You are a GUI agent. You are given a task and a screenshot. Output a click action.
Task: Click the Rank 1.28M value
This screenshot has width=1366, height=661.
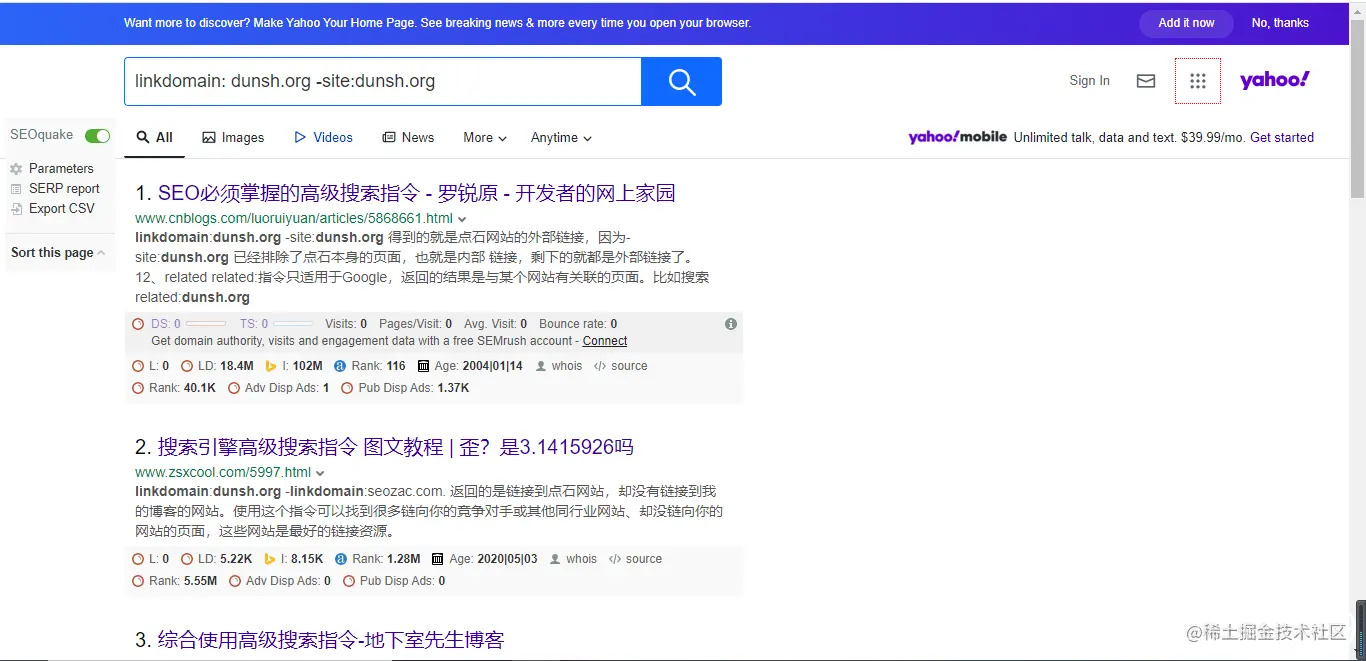[x=404, y=559]
